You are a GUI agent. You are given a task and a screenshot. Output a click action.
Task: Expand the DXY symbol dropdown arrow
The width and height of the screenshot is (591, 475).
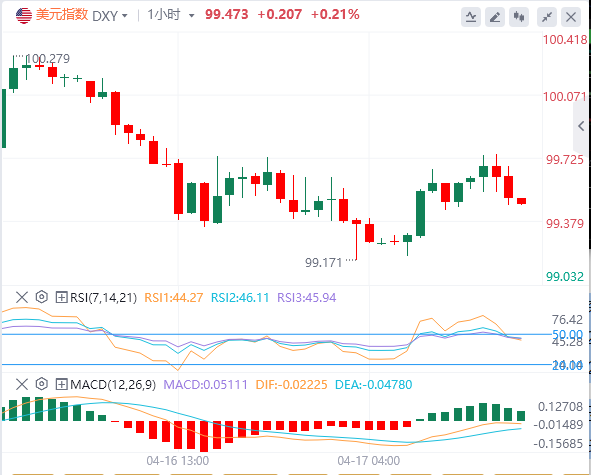[125, 16]
